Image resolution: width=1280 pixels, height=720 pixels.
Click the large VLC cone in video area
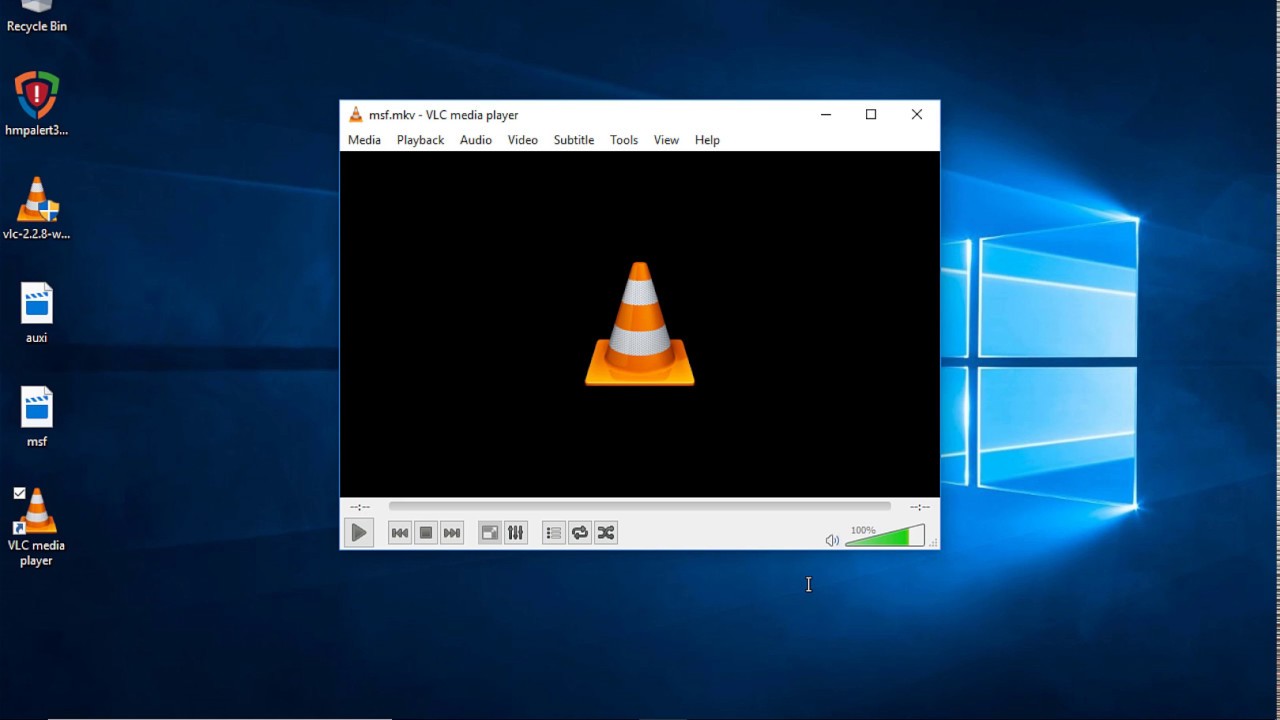pos(640,324)
